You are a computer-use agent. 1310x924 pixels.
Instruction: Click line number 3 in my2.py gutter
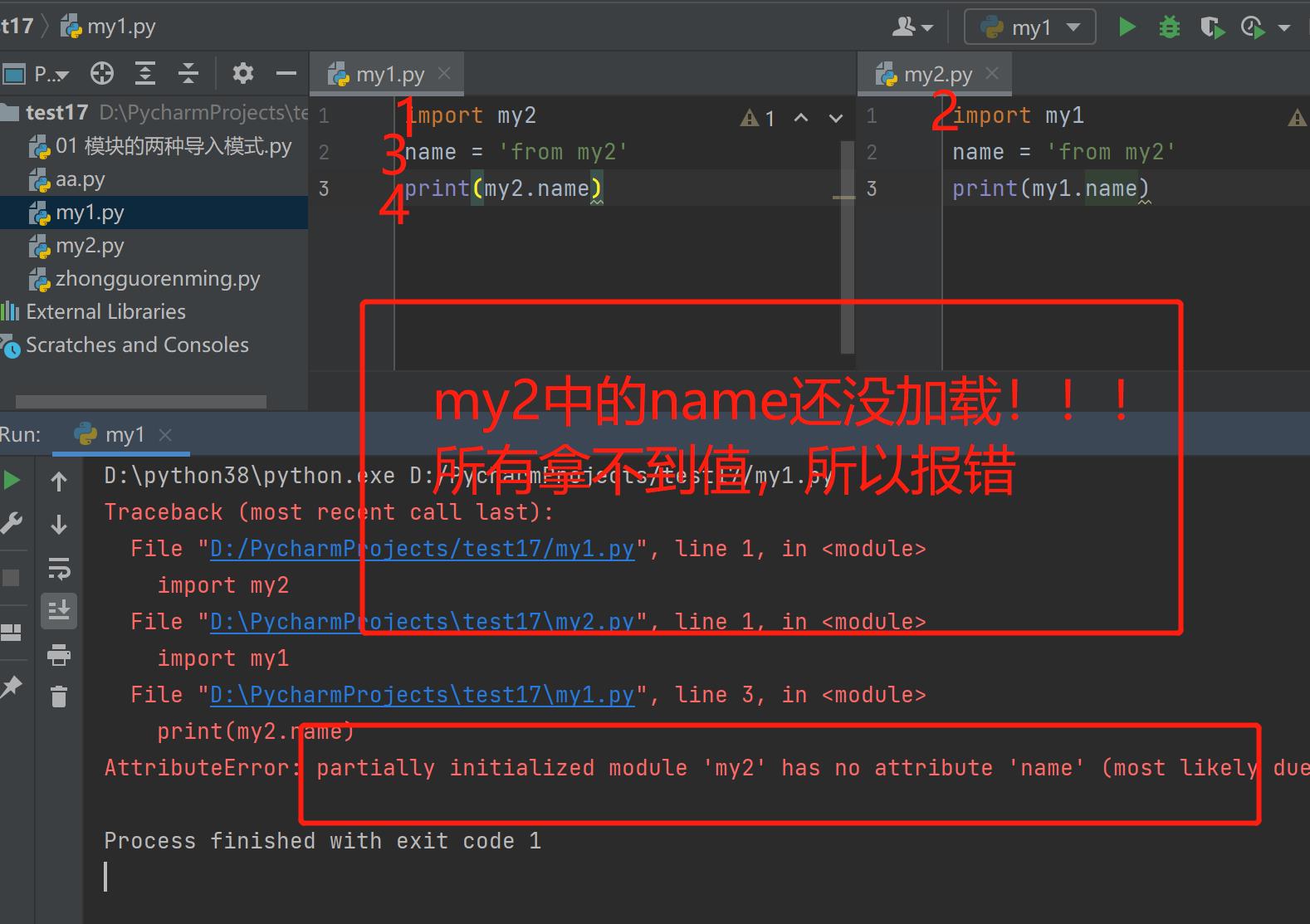pyautogui.click(x=872, y=188)
